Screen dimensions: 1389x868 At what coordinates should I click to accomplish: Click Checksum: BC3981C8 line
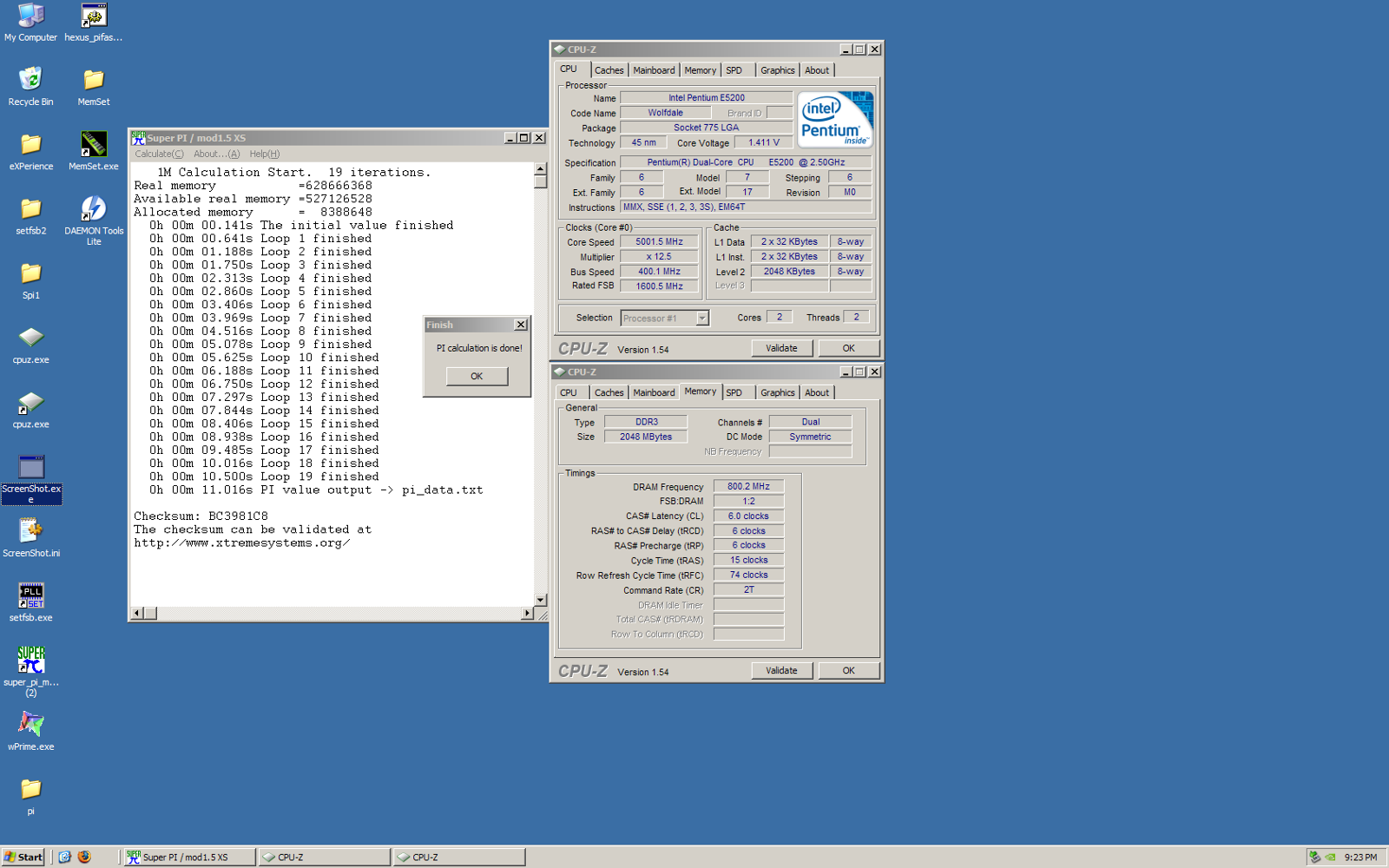point(201,516)
